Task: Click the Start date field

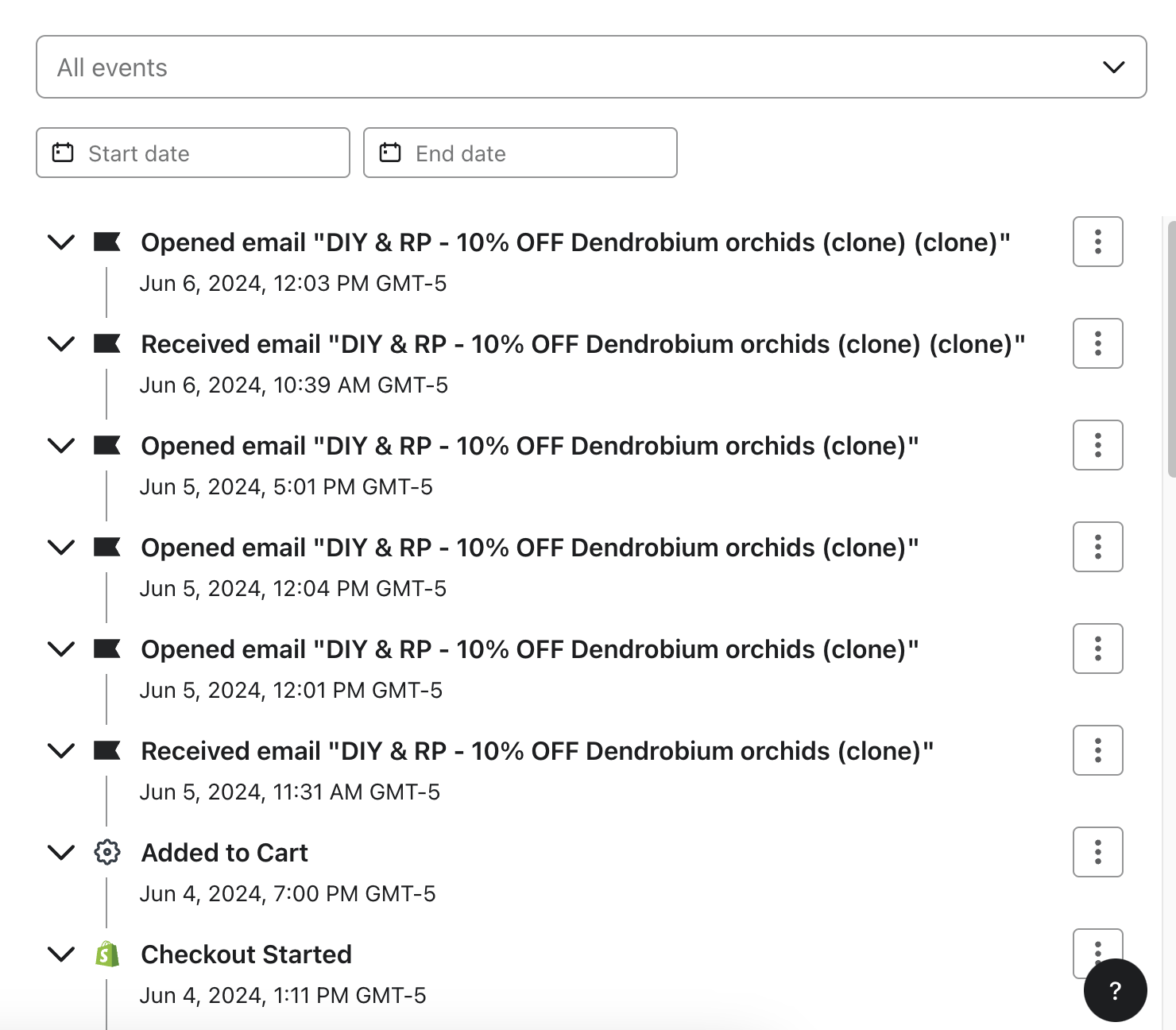Action: (x=193, y=153)
